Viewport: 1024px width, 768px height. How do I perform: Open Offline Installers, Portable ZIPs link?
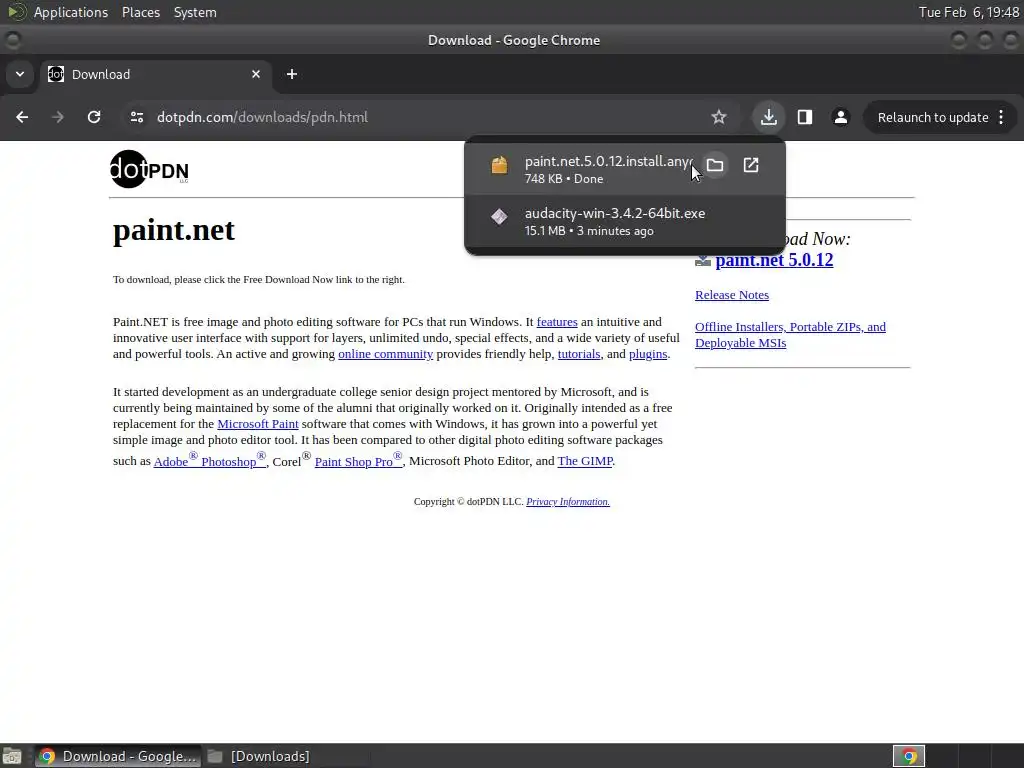pyautogui.click(x=790, y=335)
